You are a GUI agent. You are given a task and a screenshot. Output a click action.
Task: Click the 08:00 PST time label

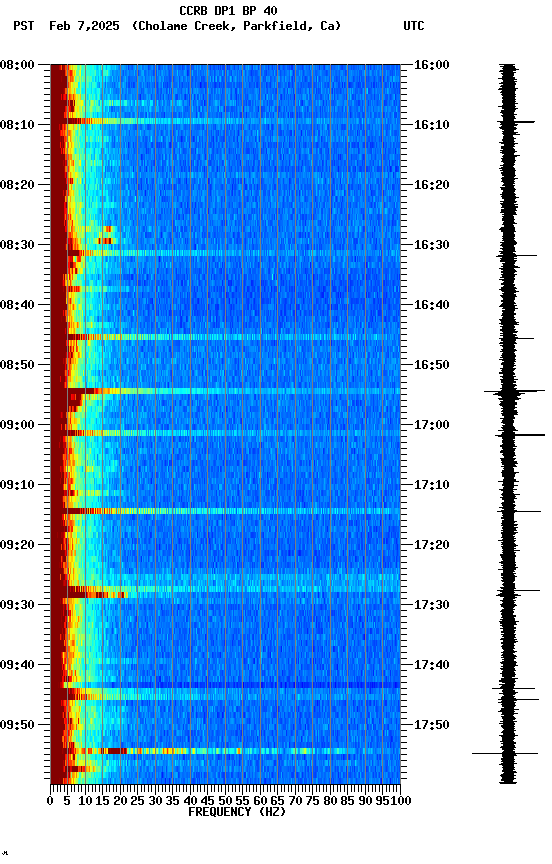(17, 65)
